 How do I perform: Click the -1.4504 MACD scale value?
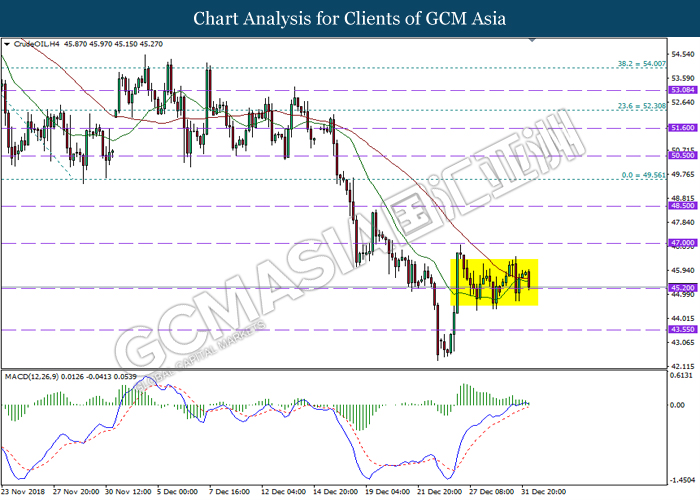[682, 480]
